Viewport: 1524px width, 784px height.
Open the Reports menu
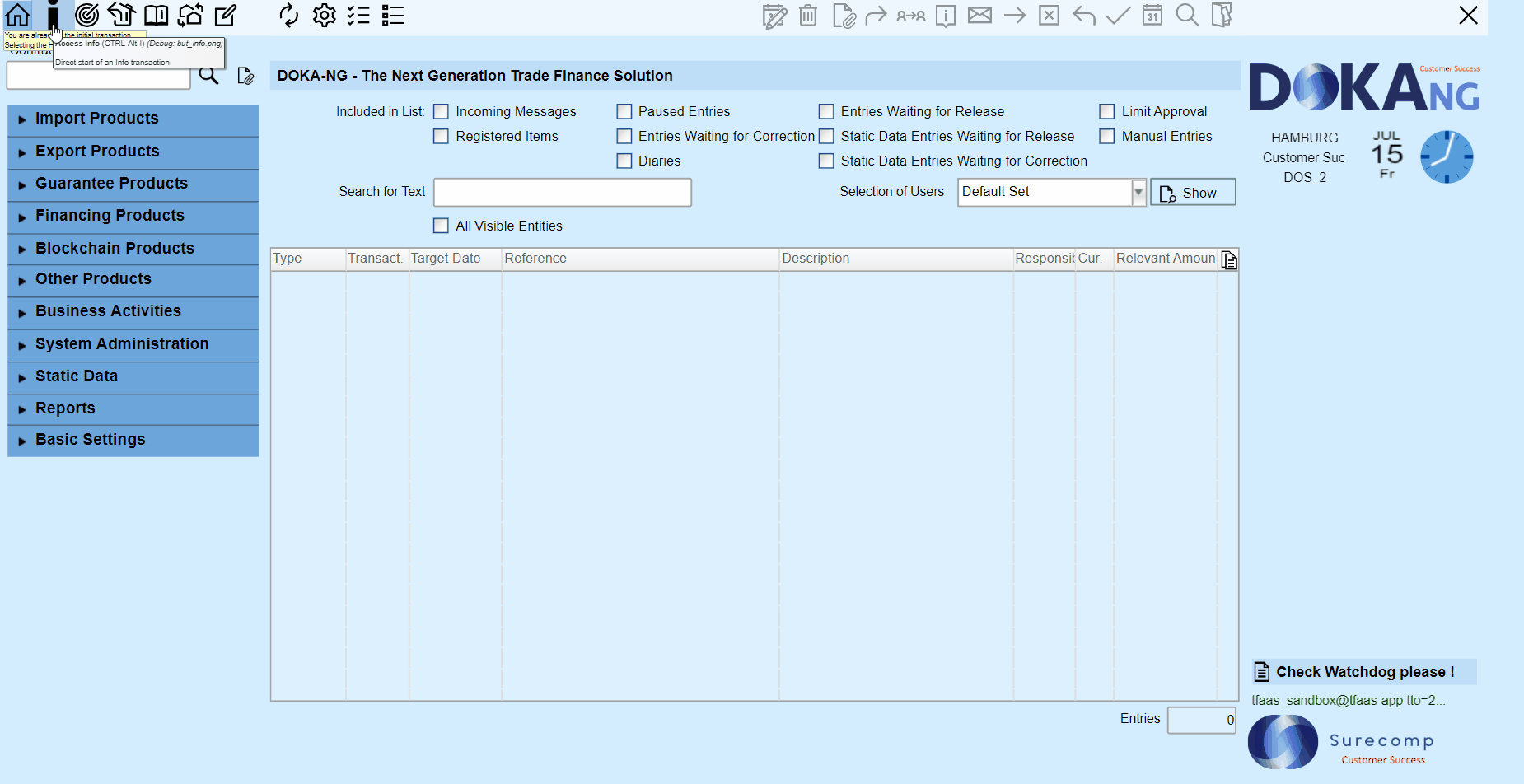tap(65, 408)
